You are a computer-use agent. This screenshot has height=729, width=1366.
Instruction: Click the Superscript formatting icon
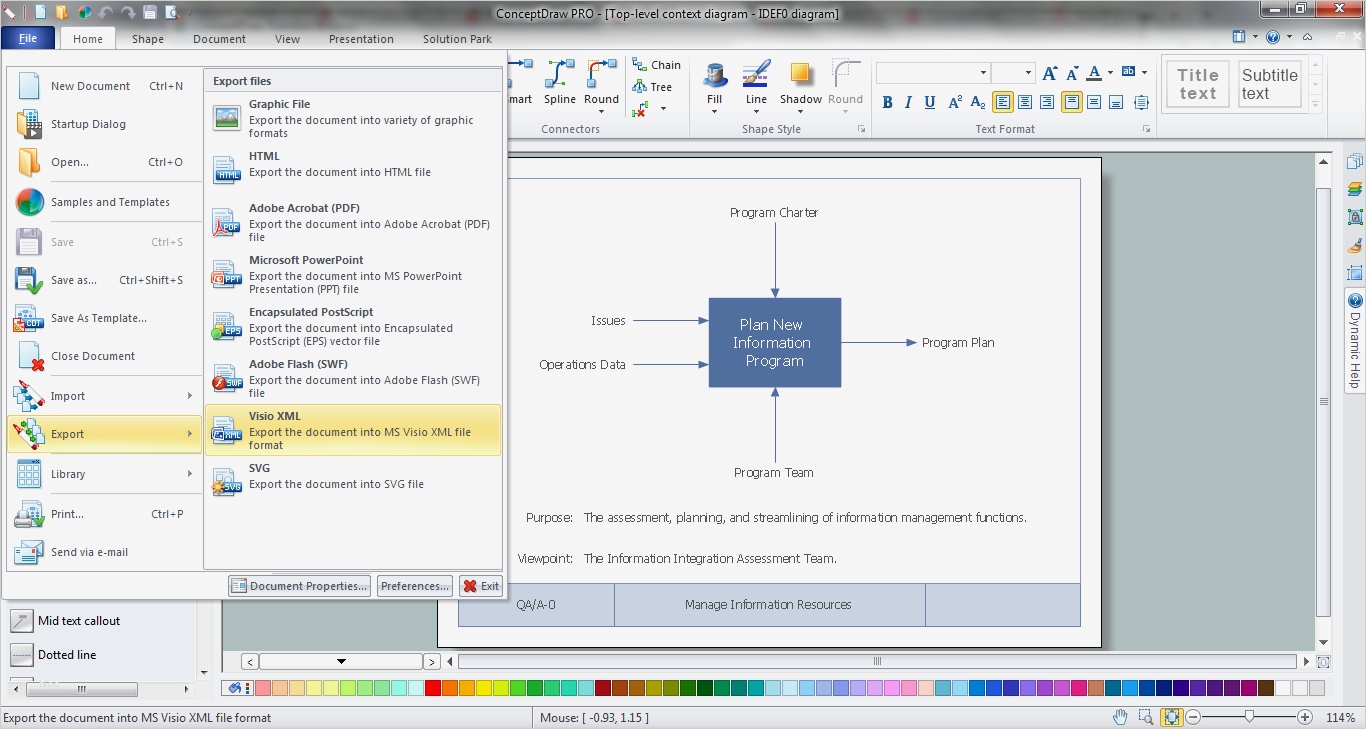[955, 102]
